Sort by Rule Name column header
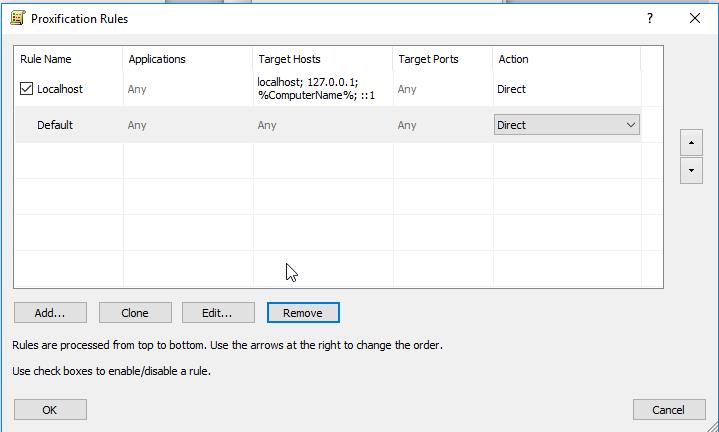This screenshot has width=719, height=432. pyautogui.click(x=68, y=59)
